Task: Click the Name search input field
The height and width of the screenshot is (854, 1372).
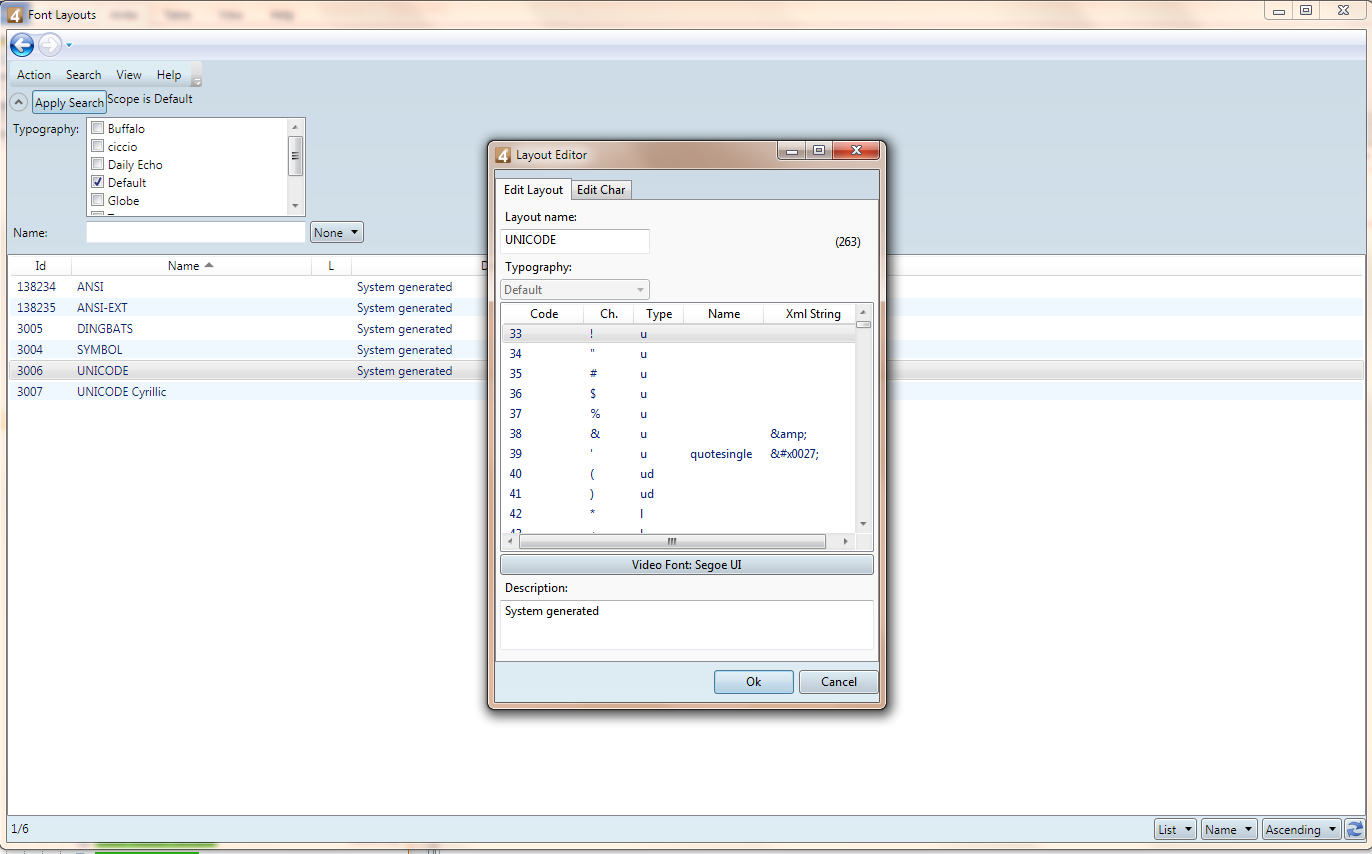Action: 196,232
